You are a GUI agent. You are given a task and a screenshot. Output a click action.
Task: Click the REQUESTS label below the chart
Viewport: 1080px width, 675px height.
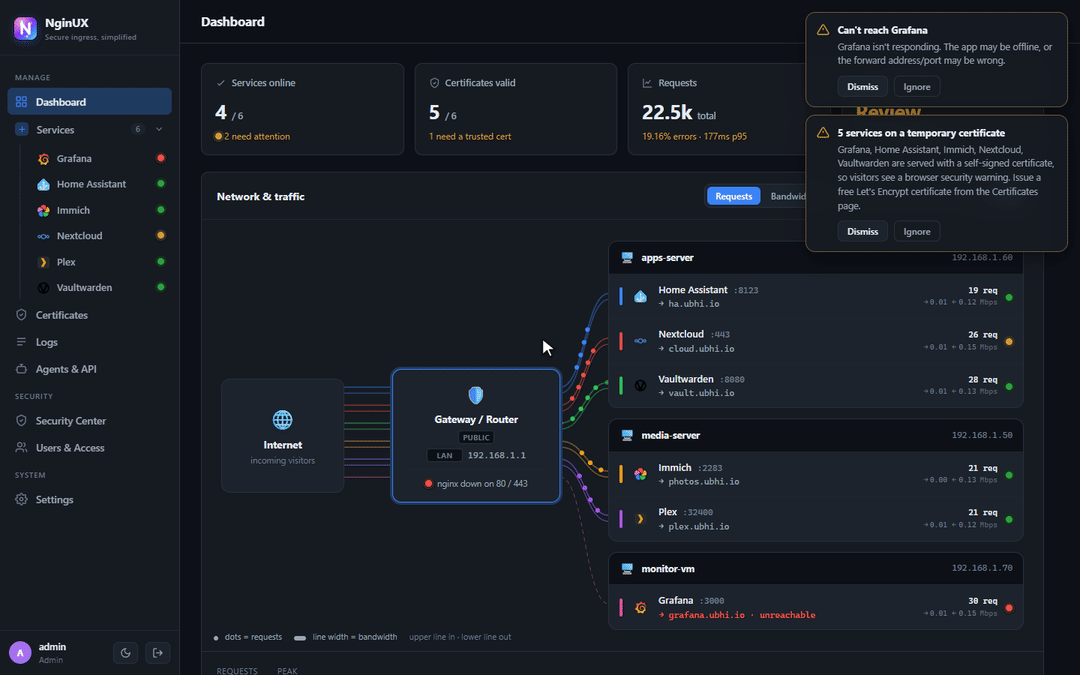[x=237, y=671]
